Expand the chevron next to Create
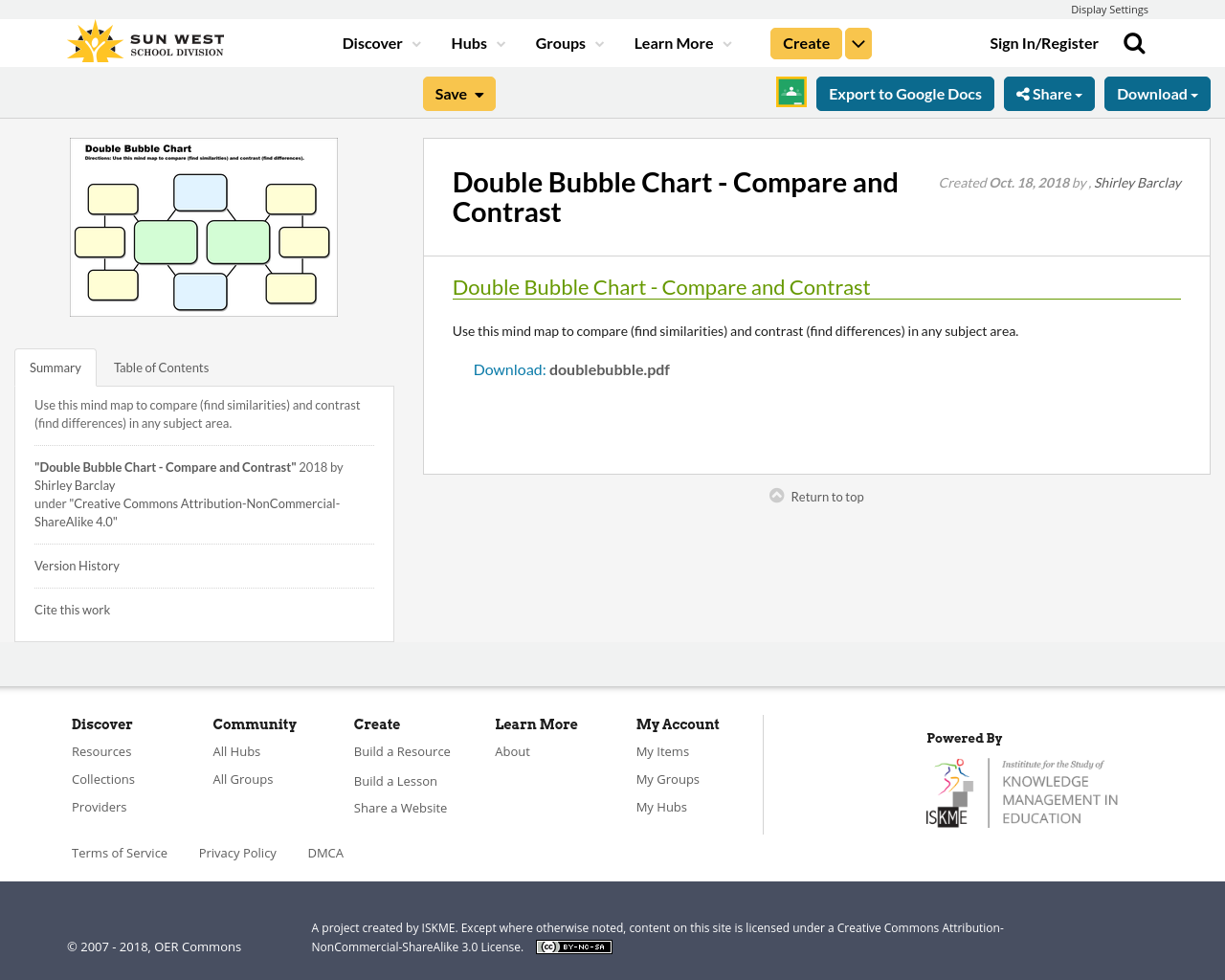This screenshot has width=1225, height=980. [857, 42]
